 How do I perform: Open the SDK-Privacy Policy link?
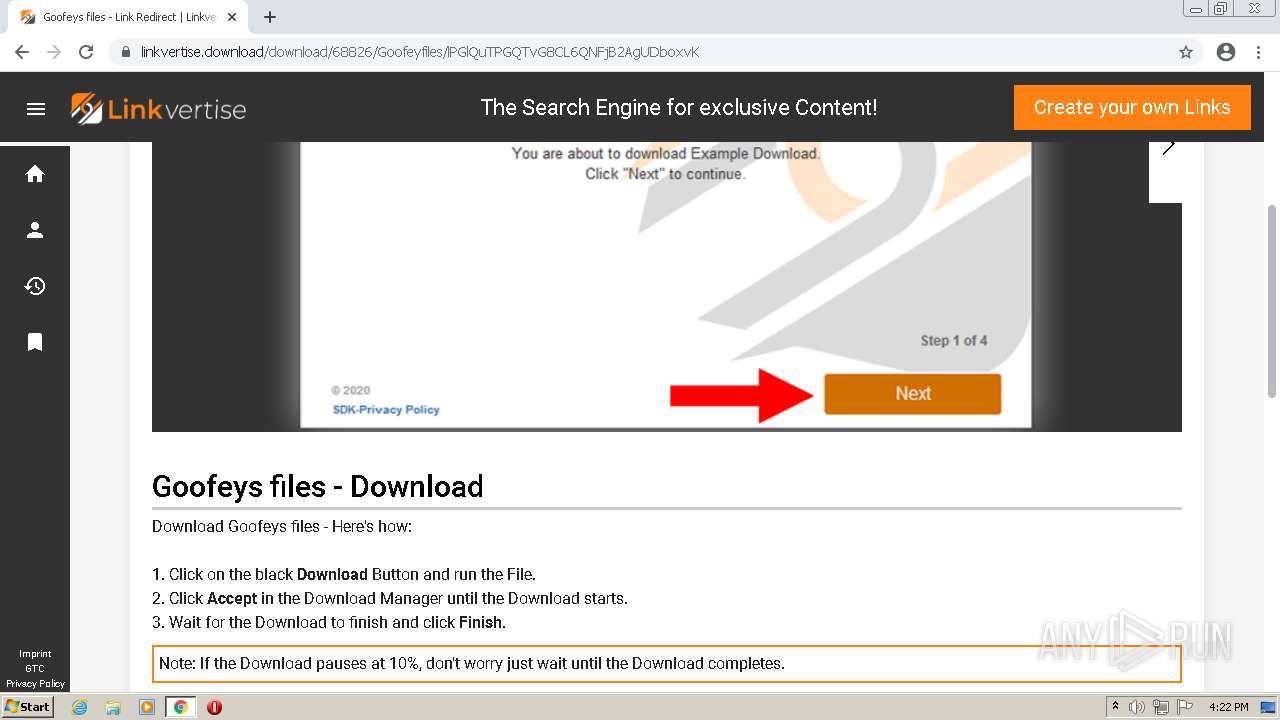386,410
